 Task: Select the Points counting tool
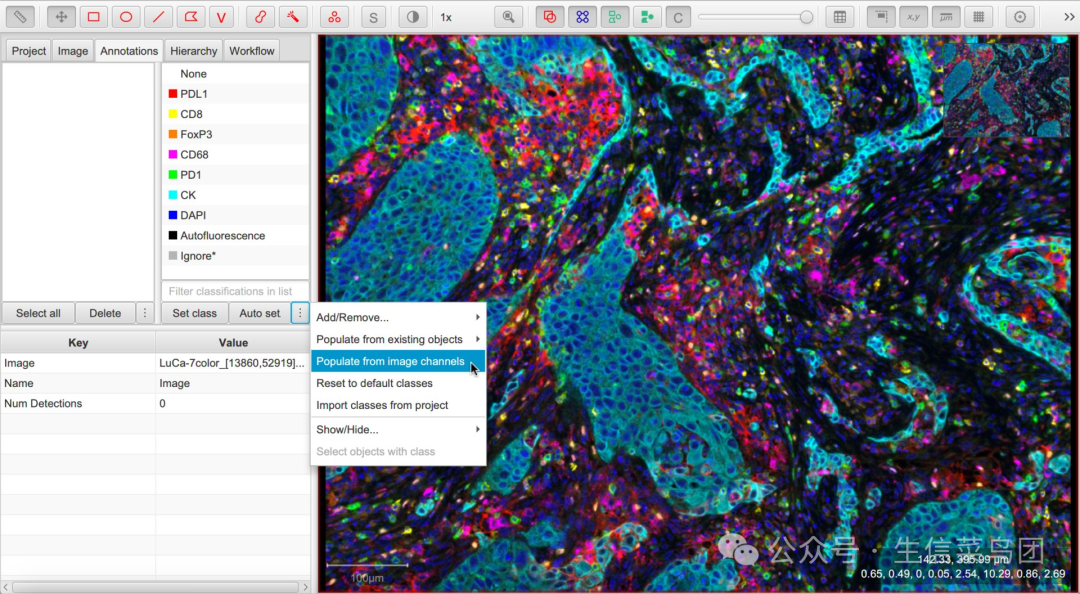334,17
